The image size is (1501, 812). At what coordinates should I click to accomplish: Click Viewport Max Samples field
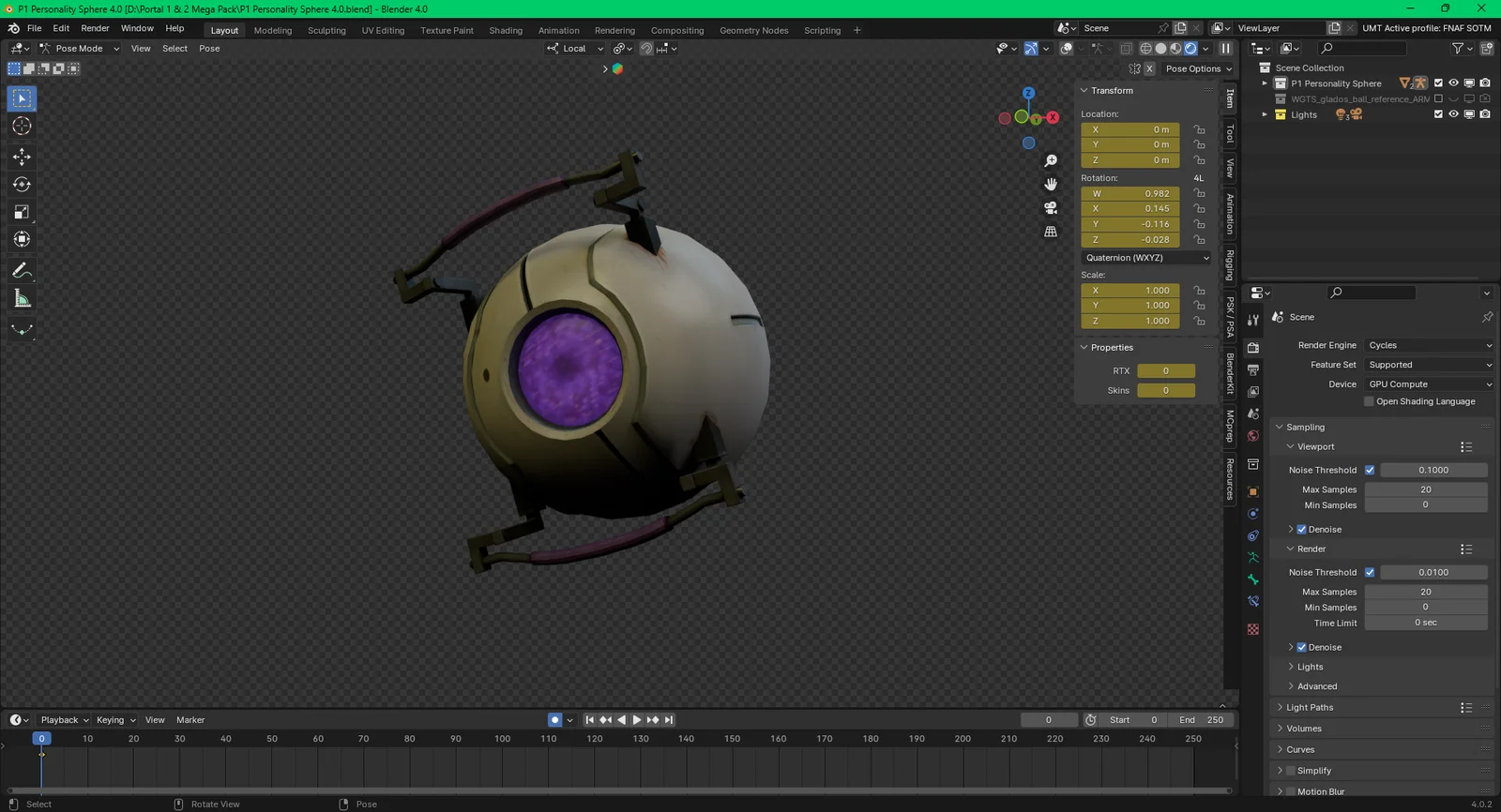[x=1426, y=489]
